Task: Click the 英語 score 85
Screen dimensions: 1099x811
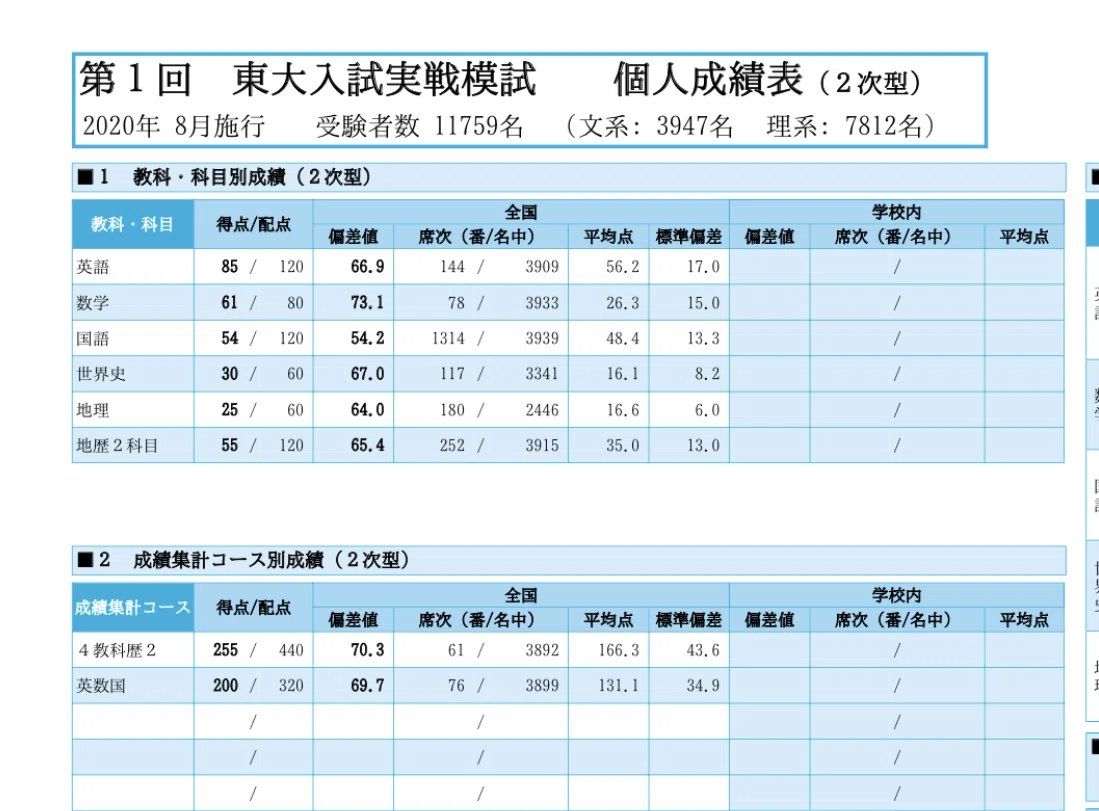Action: 230,267
